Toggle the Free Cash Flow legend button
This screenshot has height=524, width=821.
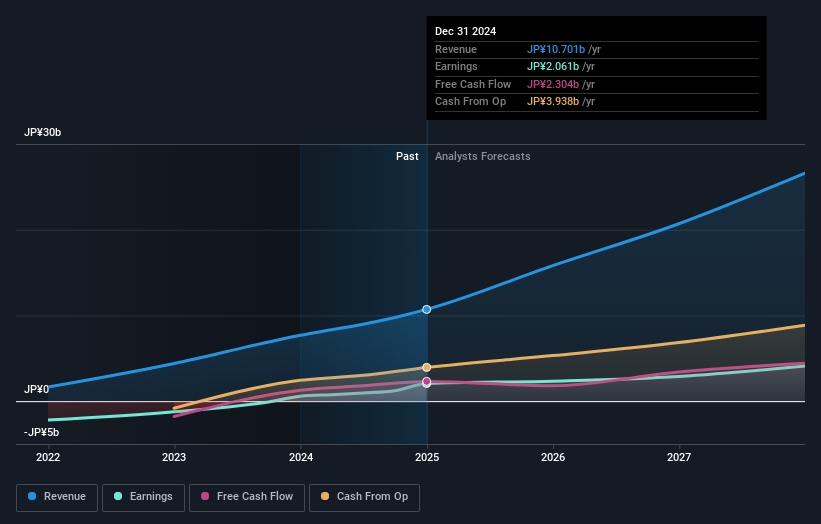[247, 497]
